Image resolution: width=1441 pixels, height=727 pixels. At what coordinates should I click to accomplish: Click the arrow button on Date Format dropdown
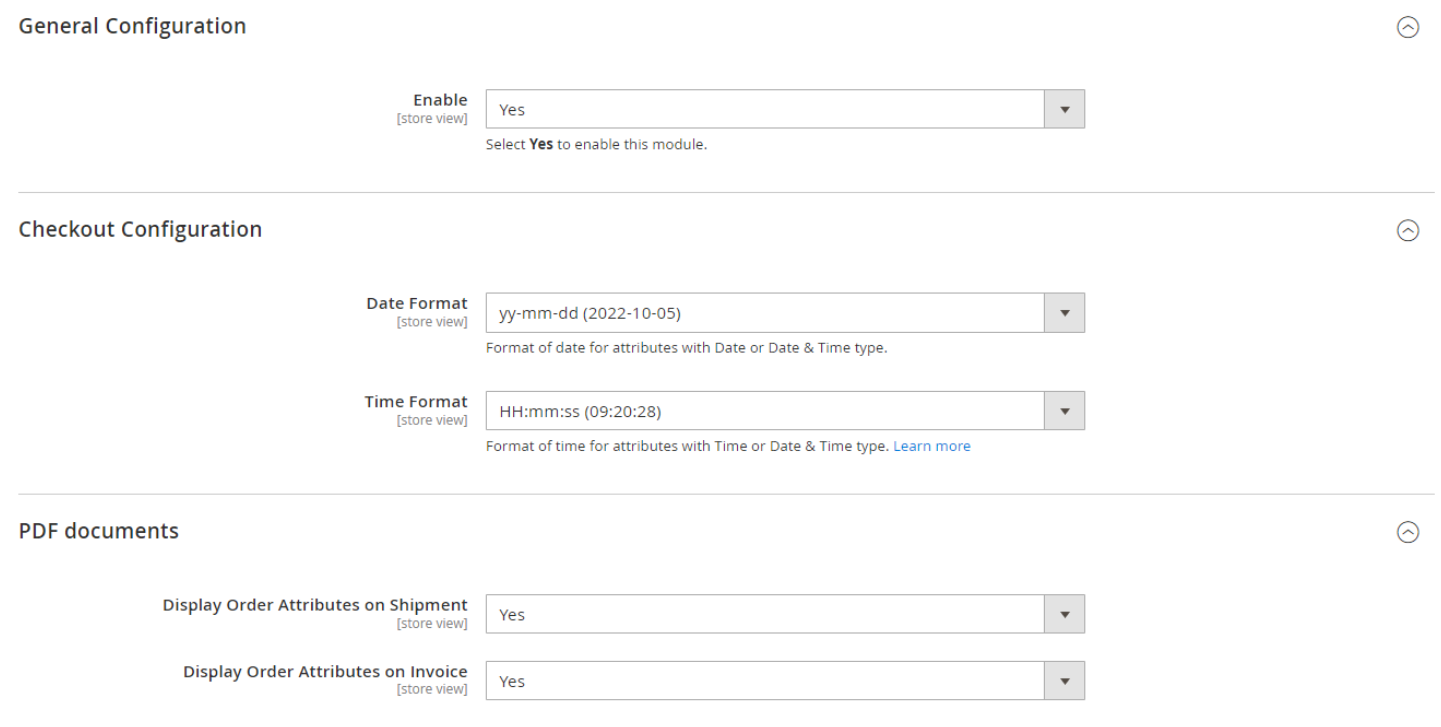point(1064,313)
